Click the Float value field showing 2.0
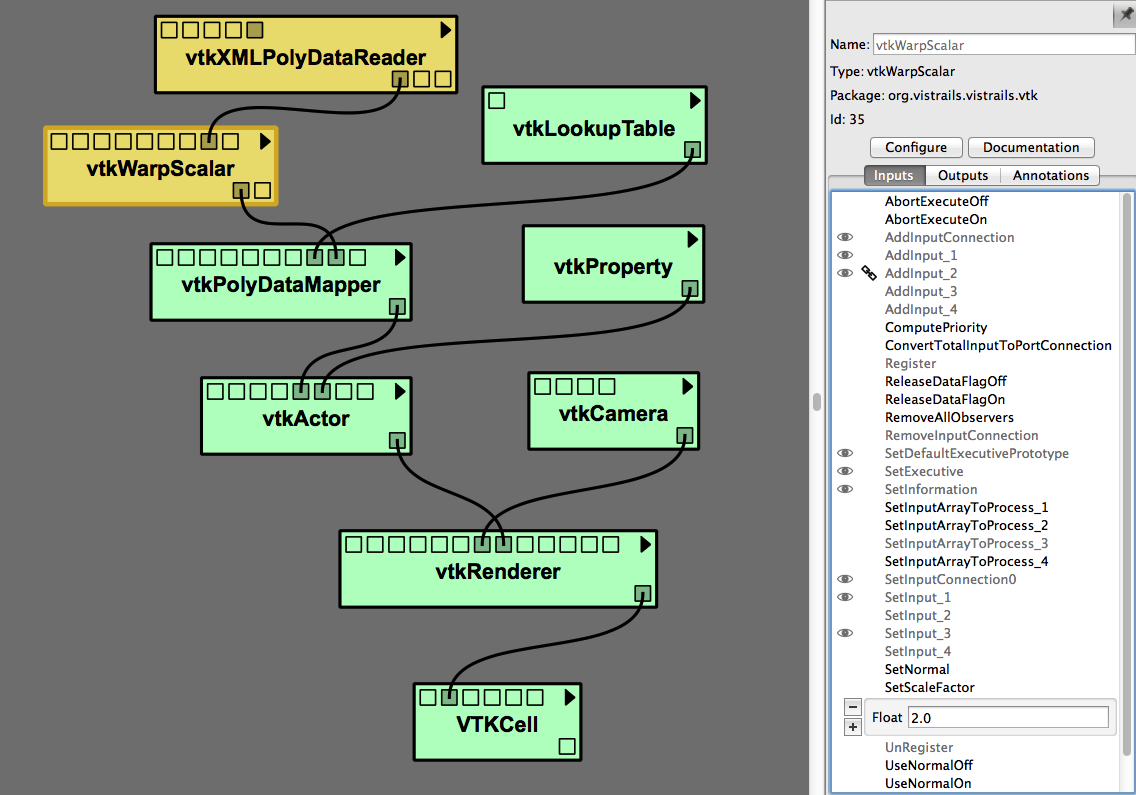 click(1007, 717)
